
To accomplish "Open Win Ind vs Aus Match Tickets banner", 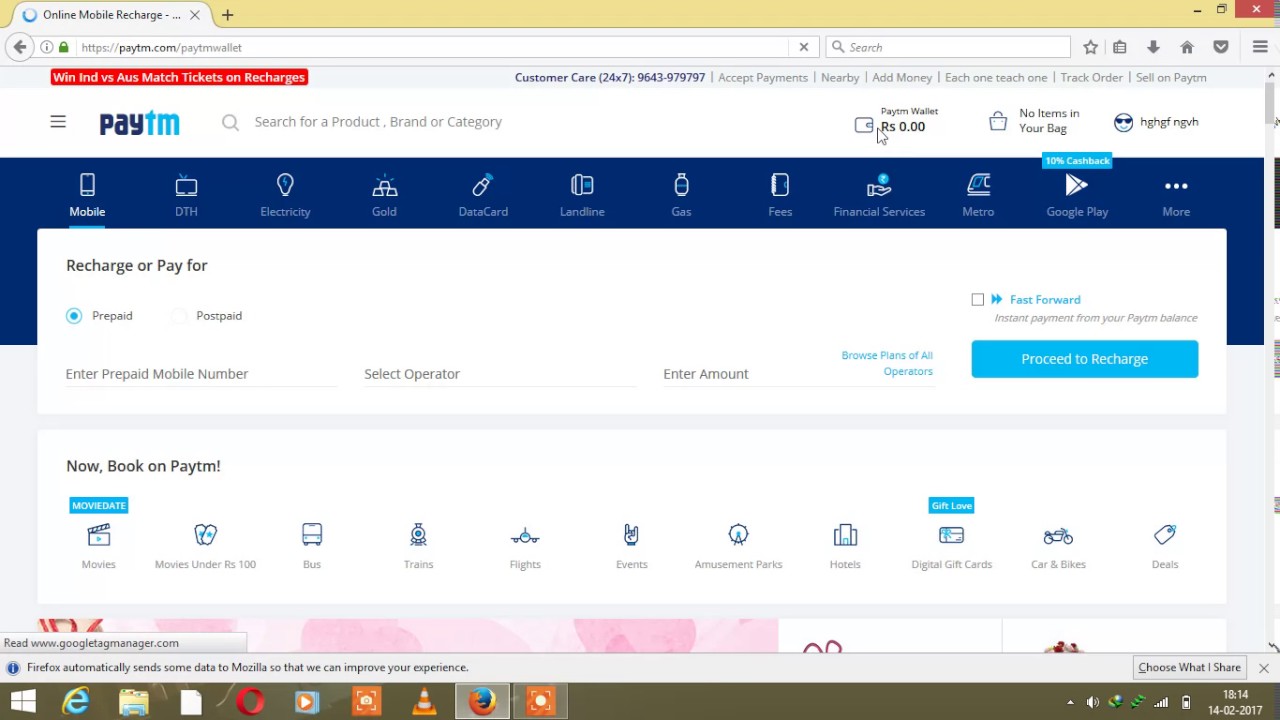I will pyautogui.click(x=179, y=77).
